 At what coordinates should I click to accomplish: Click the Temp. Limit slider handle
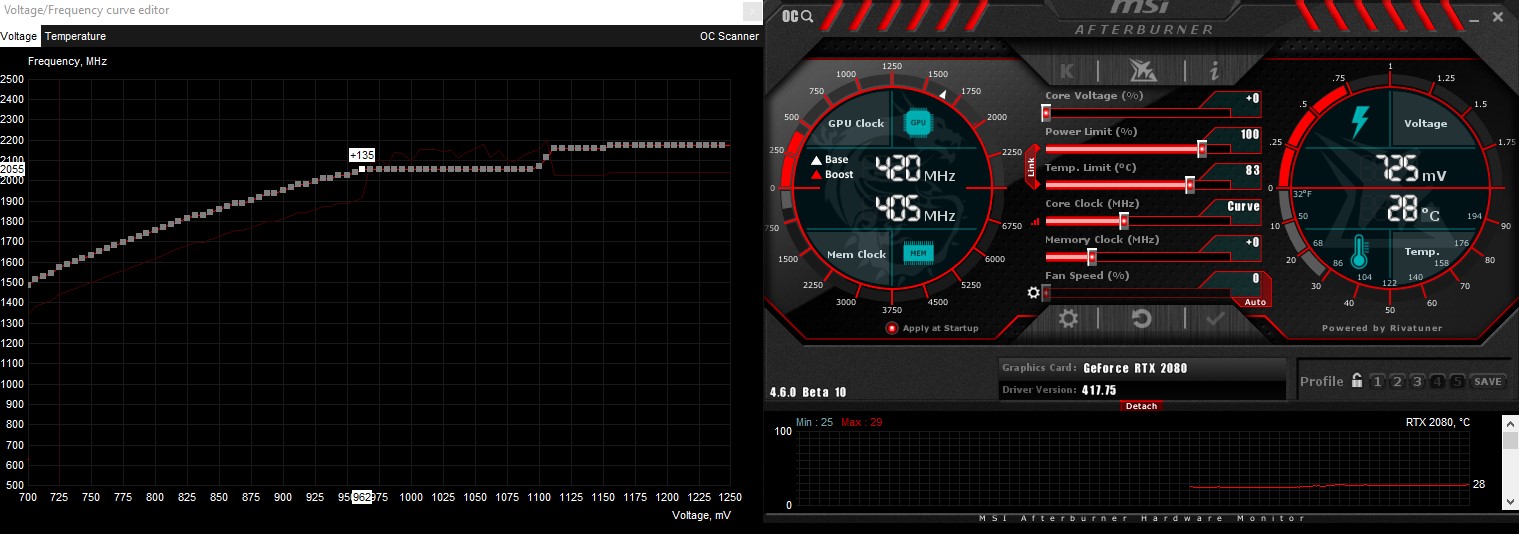[x=1190, y=185]
